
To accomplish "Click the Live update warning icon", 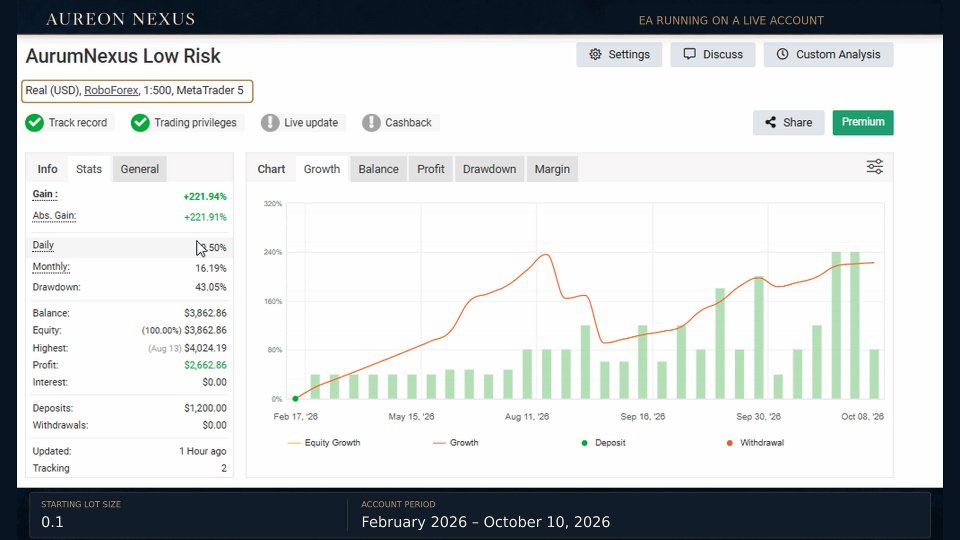I will (270, 122).
